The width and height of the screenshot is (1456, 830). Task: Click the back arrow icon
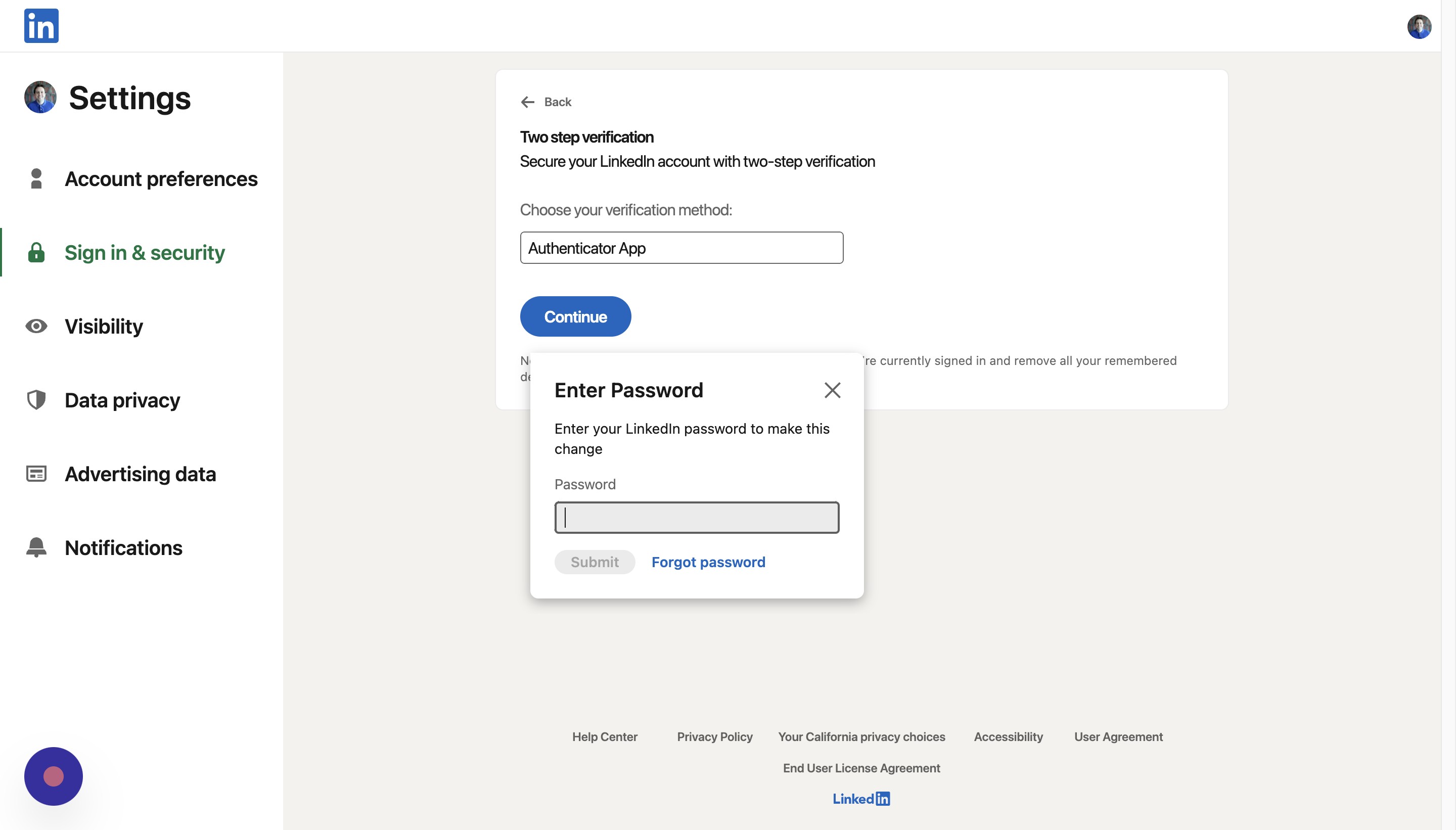527,102
